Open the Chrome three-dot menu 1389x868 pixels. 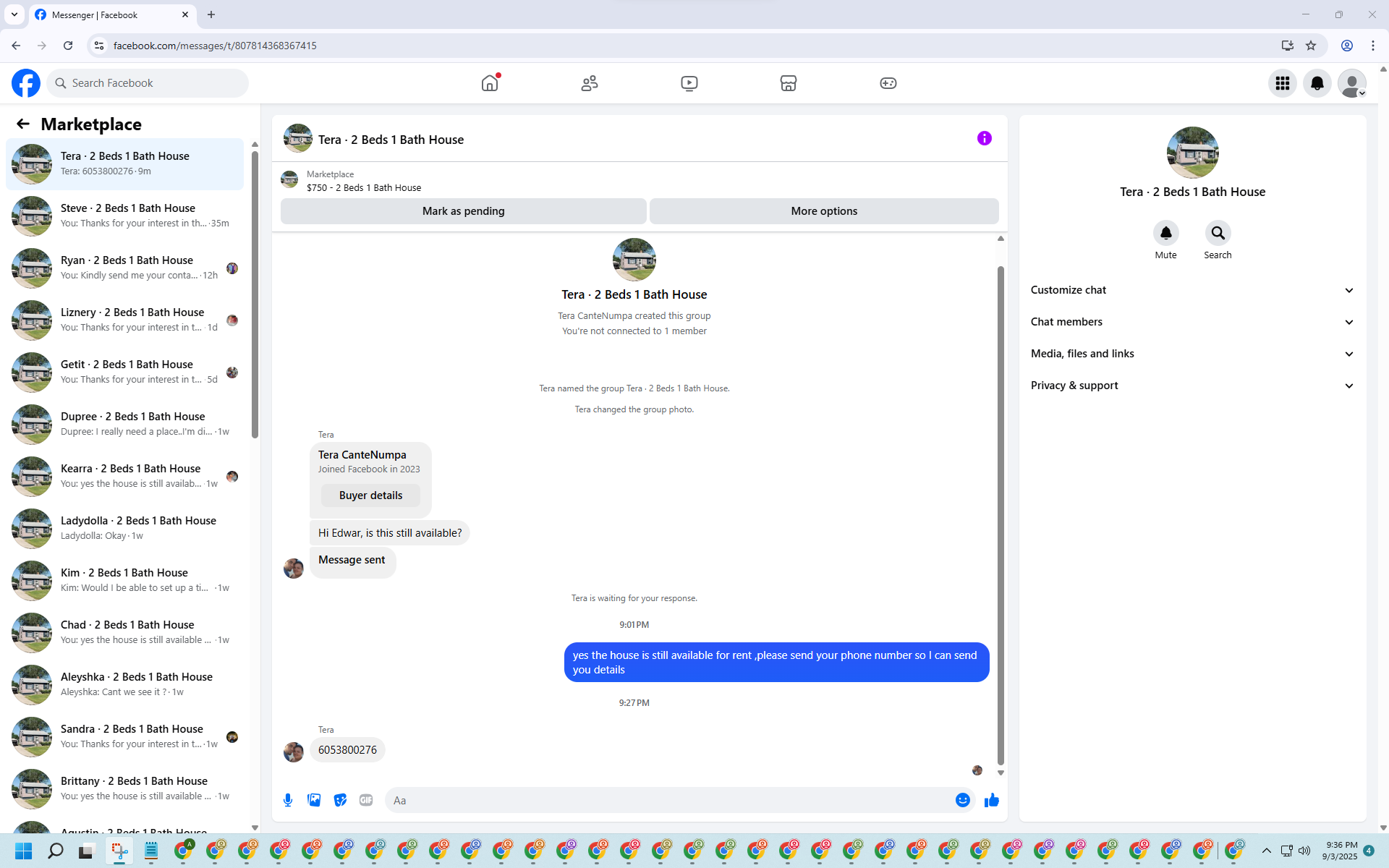coord(1373,46)
